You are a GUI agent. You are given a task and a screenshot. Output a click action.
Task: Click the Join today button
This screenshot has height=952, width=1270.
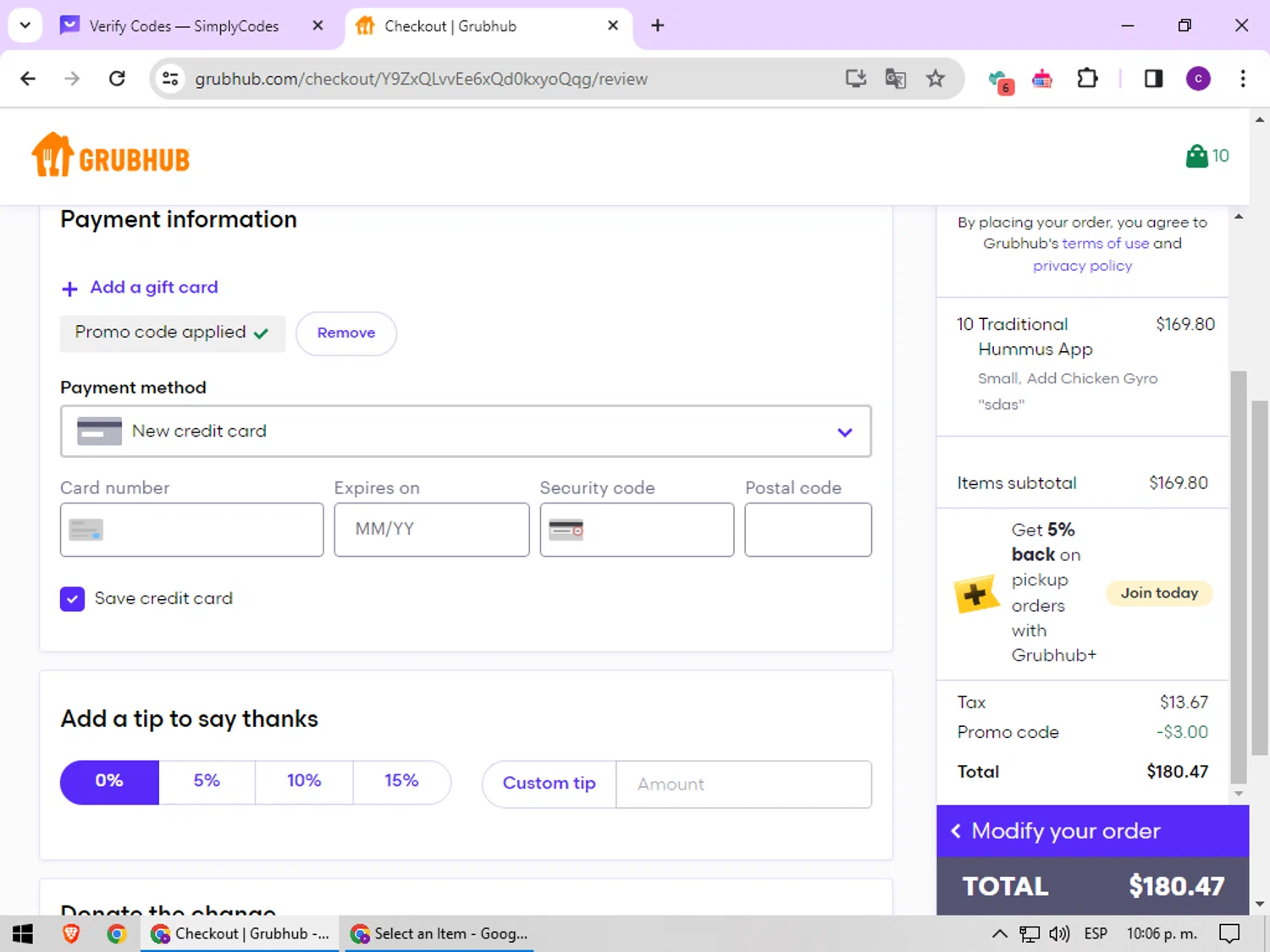tap(1159, 593)
